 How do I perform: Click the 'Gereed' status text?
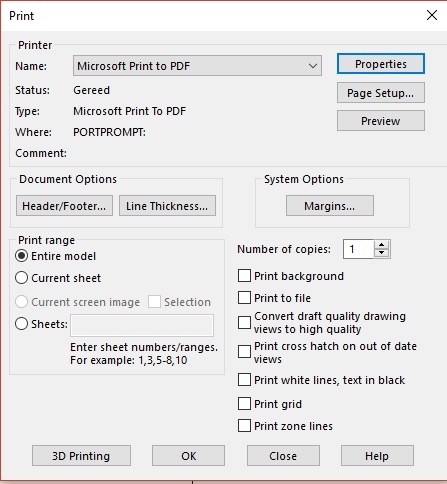pyautogui.click(x=91, y=90)
